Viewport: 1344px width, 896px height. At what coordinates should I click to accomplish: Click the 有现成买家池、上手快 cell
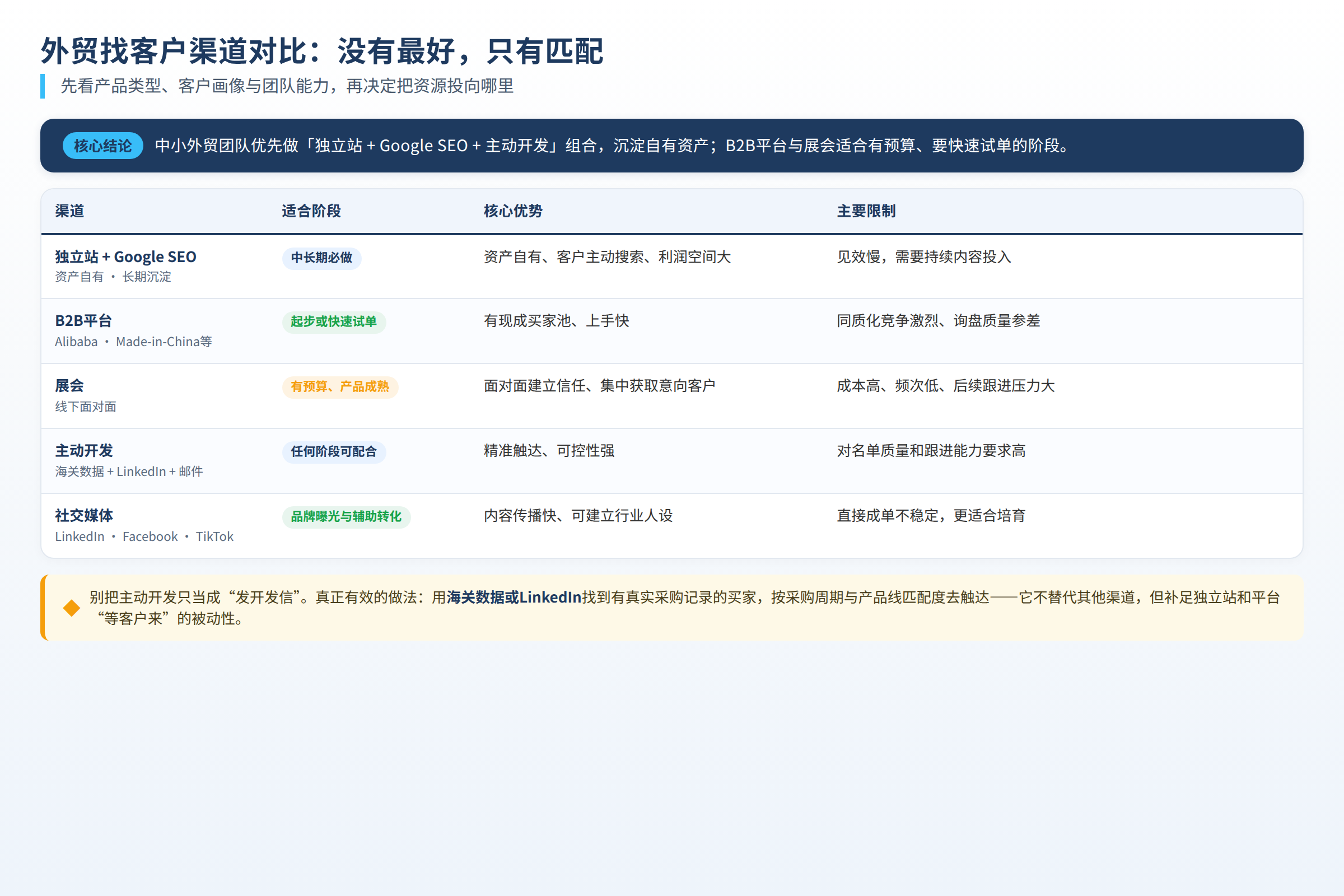pyautogui.click(x=557, y=320)
